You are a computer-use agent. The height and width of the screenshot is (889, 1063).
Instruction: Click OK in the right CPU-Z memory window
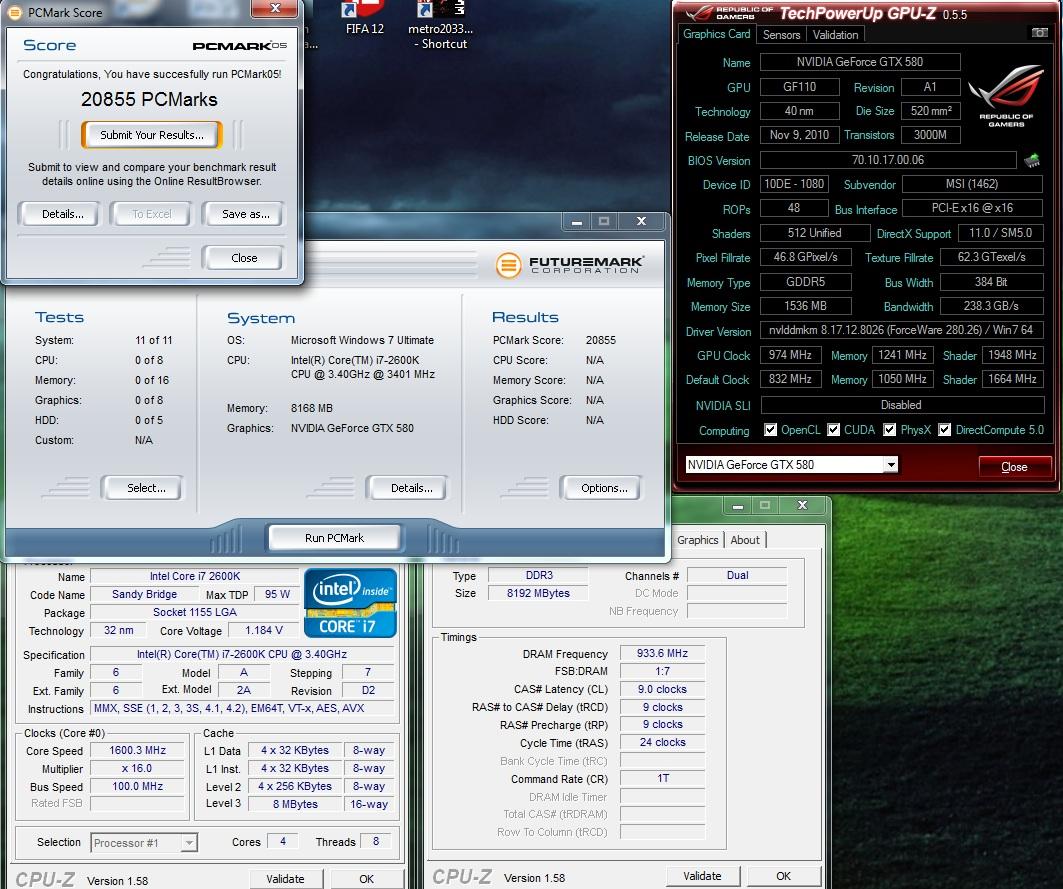784,876
